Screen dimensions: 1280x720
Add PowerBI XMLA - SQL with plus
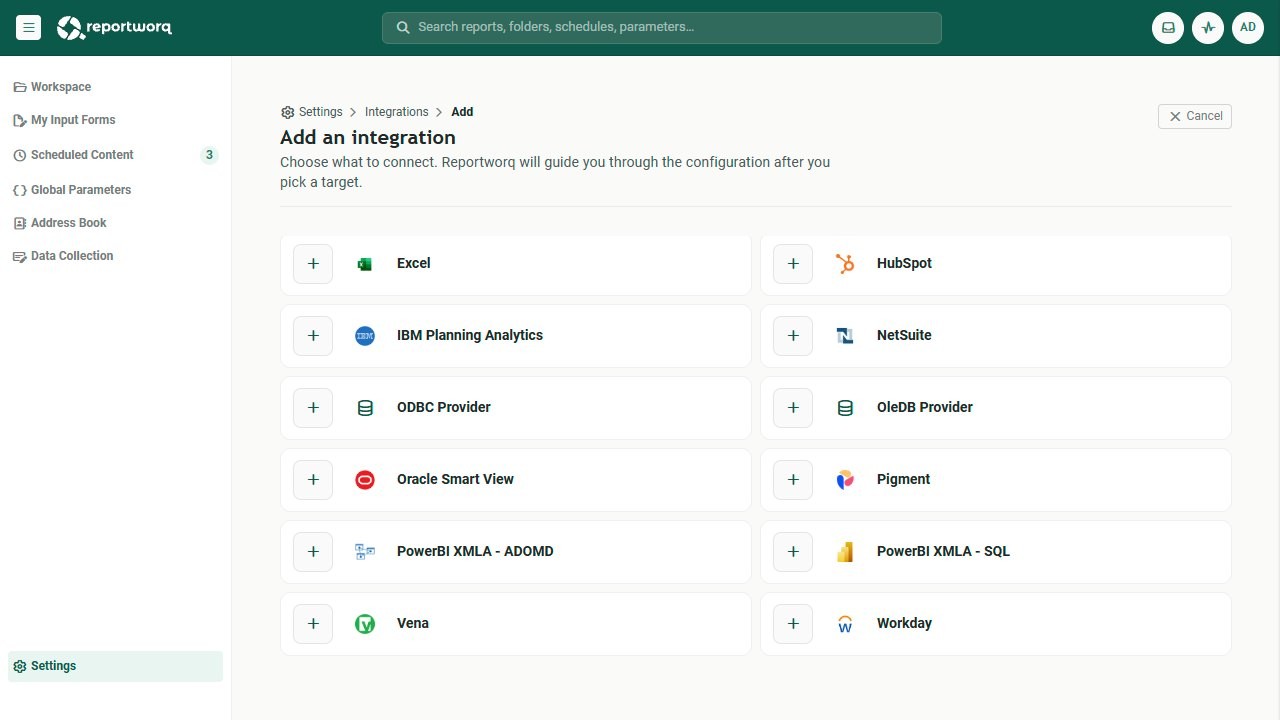point(793,552)
